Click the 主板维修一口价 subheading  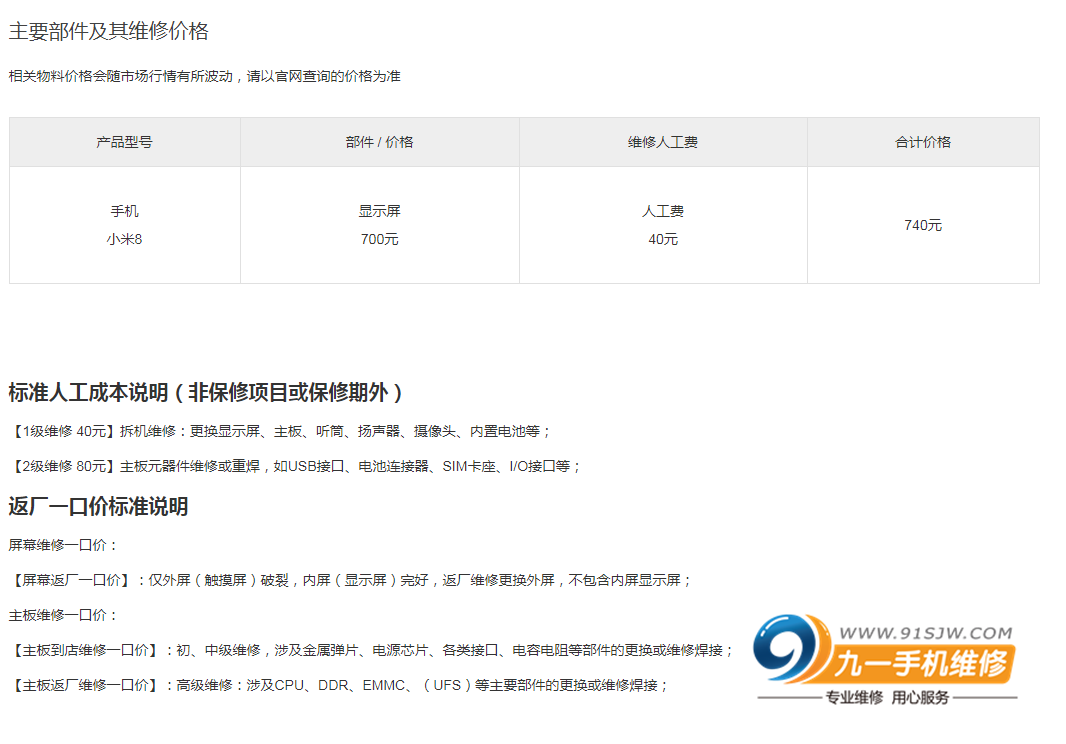click(63, 615)
